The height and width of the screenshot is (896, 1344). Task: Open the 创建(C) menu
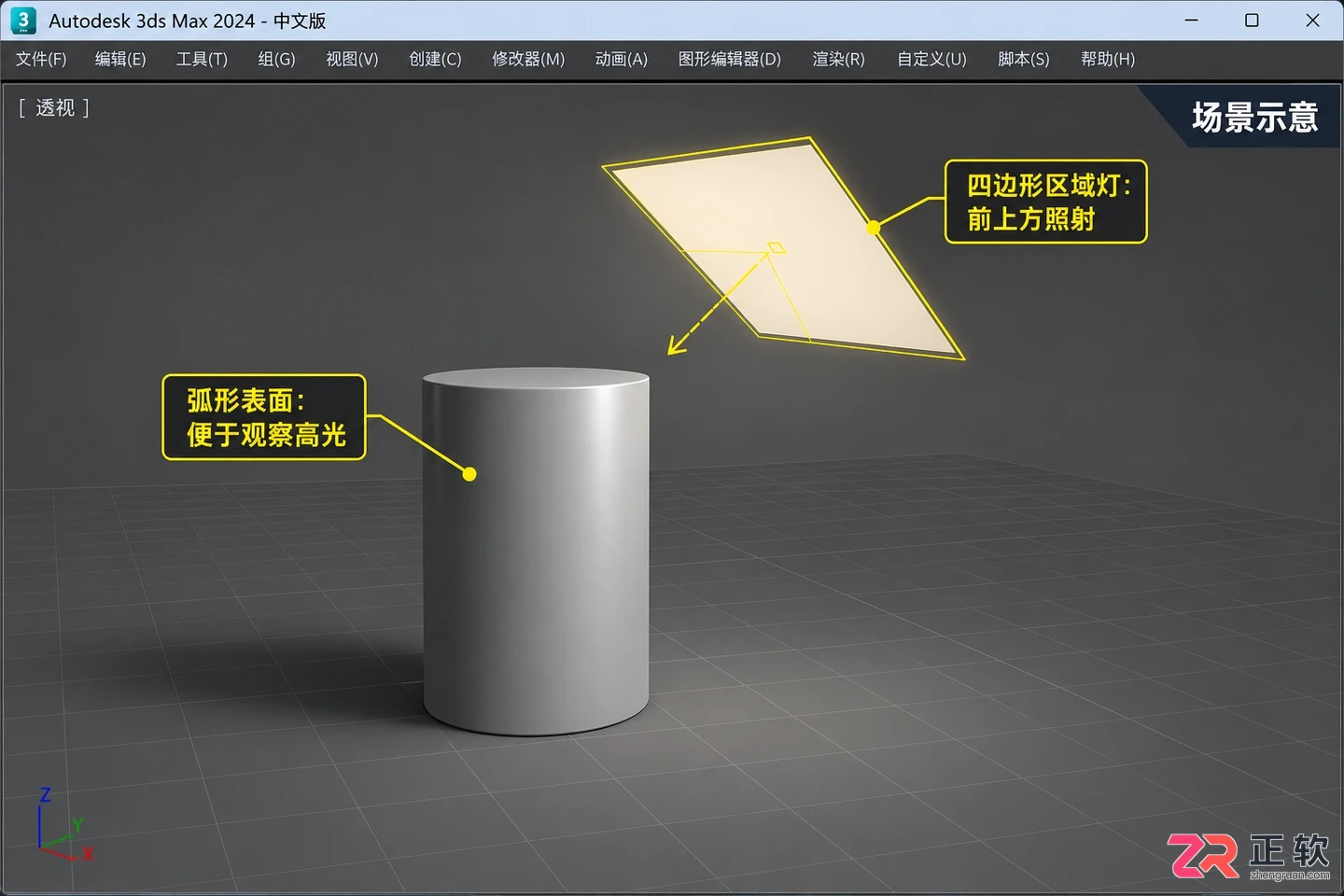[435, 59]
